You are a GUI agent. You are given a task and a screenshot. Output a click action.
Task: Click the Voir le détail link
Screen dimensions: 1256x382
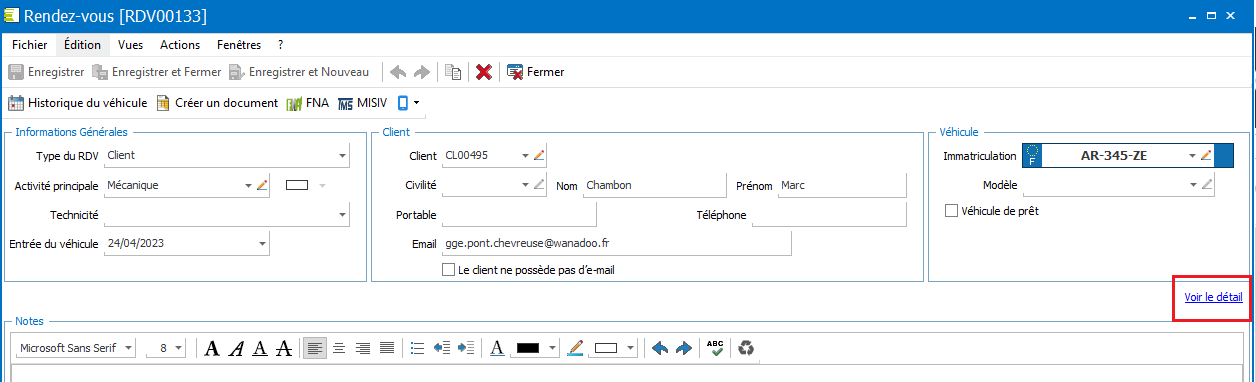(1213, 297)
